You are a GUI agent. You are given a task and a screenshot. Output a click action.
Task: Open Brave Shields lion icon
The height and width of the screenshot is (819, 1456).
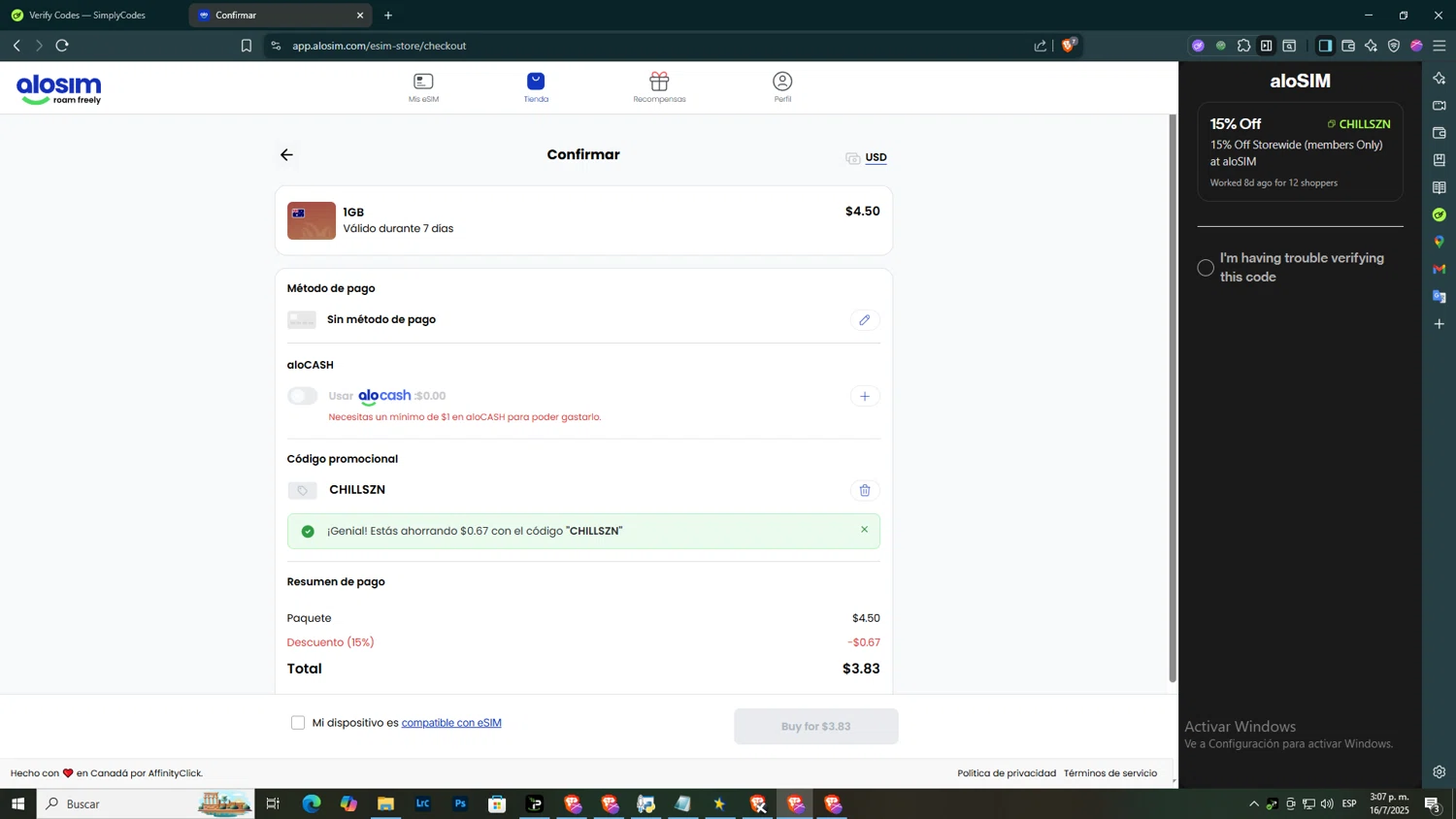pyautogui.click(x=1069, y=45)
